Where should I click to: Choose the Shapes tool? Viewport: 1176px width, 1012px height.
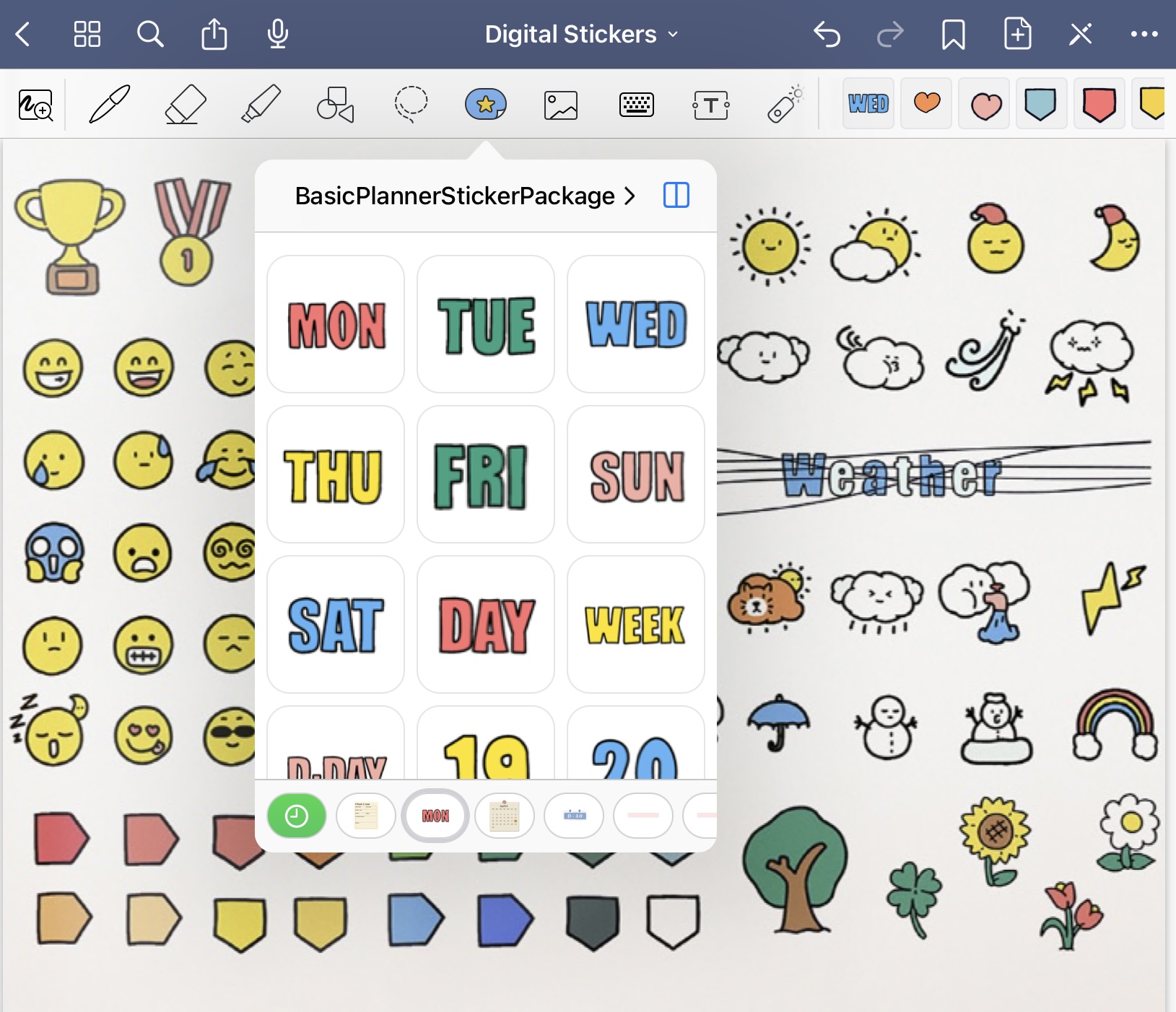tap(336, 105)
